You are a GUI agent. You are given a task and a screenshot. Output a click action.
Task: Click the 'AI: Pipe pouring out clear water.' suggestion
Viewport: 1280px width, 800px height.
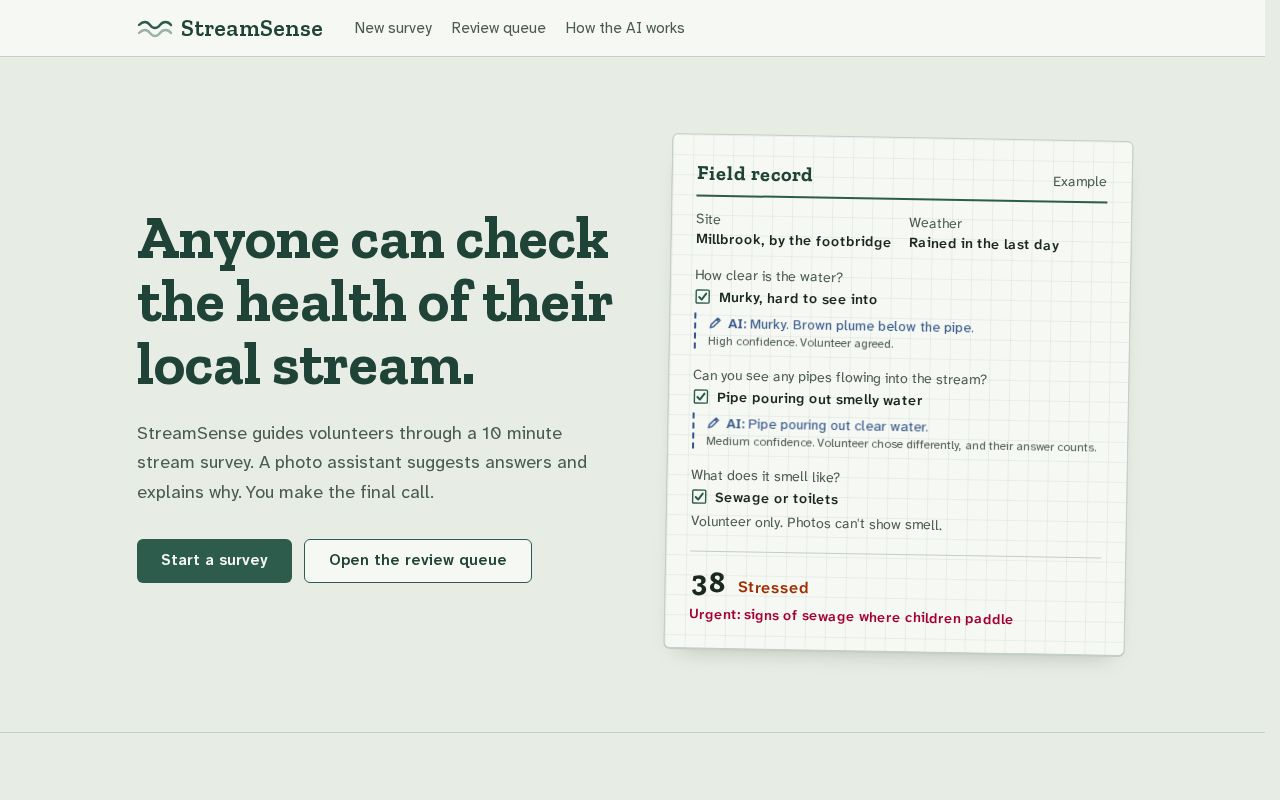tap(827, 426)
